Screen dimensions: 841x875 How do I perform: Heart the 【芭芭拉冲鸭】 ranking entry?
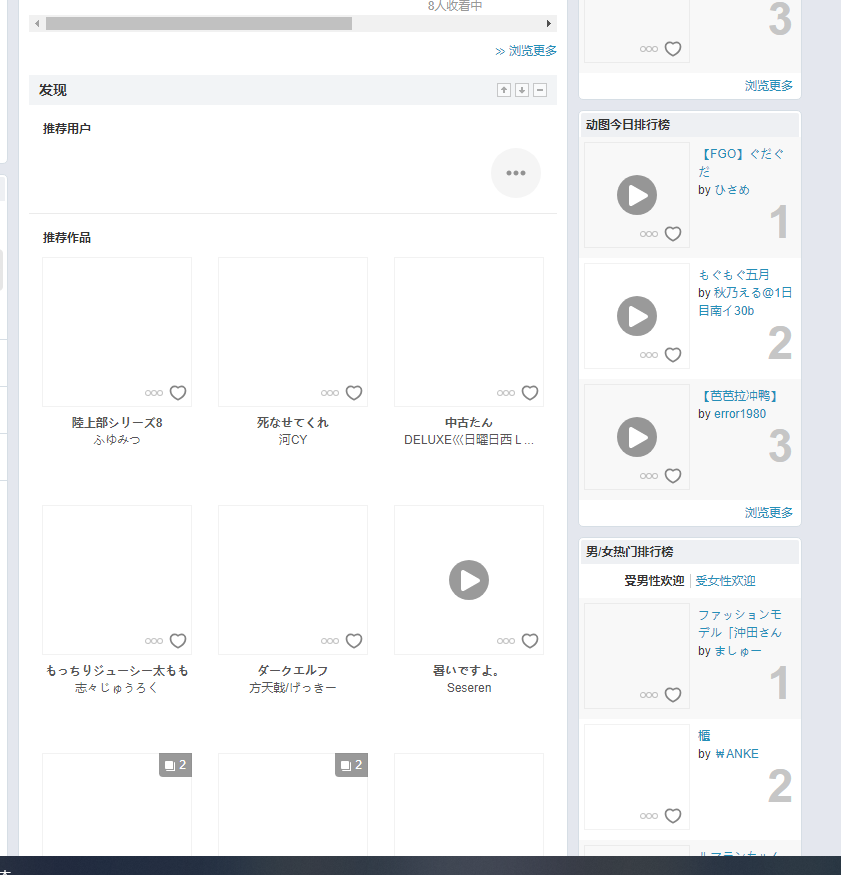coord(673,476)
